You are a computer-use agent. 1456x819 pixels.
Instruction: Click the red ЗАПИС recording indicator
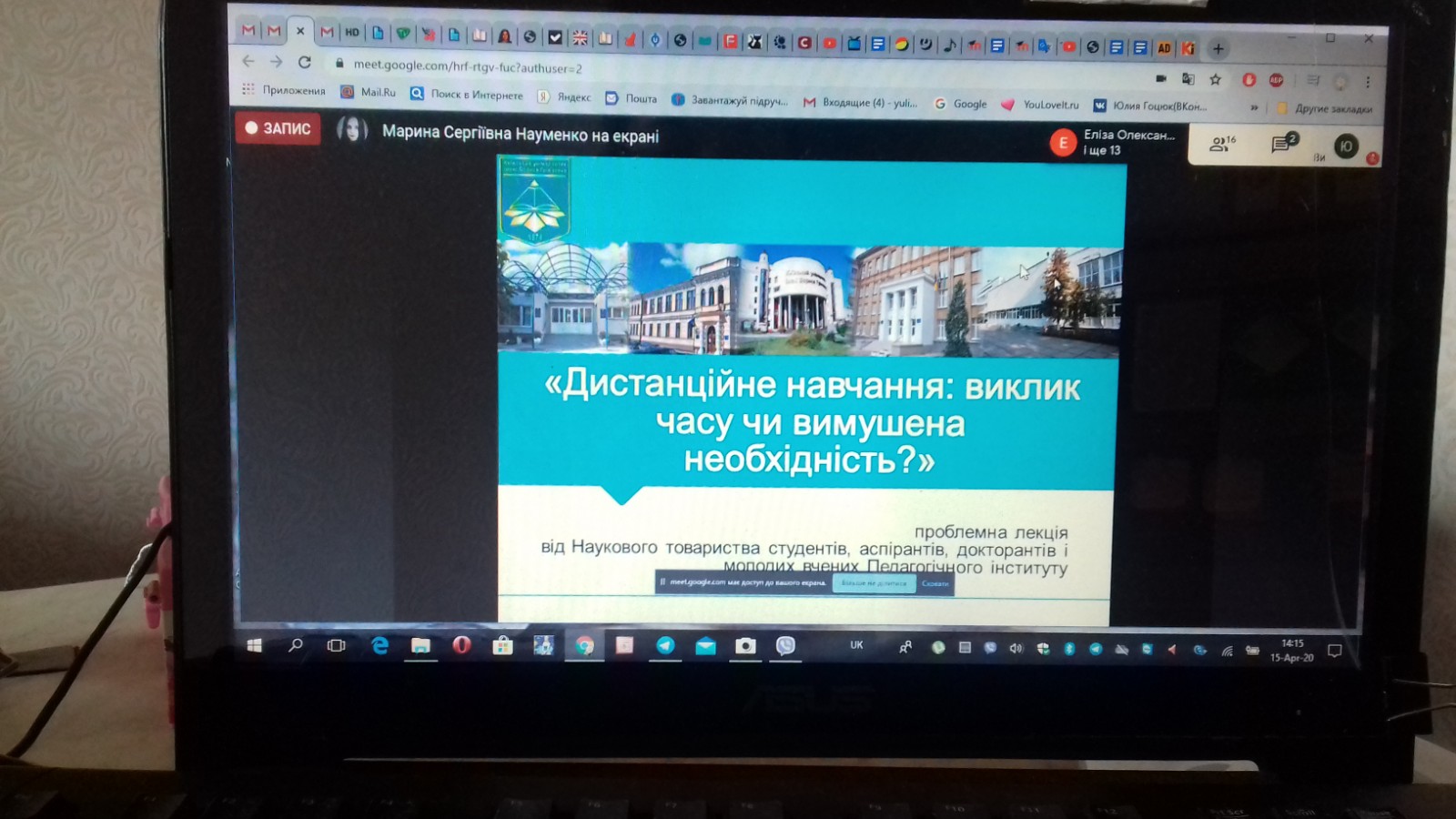(x=278, y=128)
